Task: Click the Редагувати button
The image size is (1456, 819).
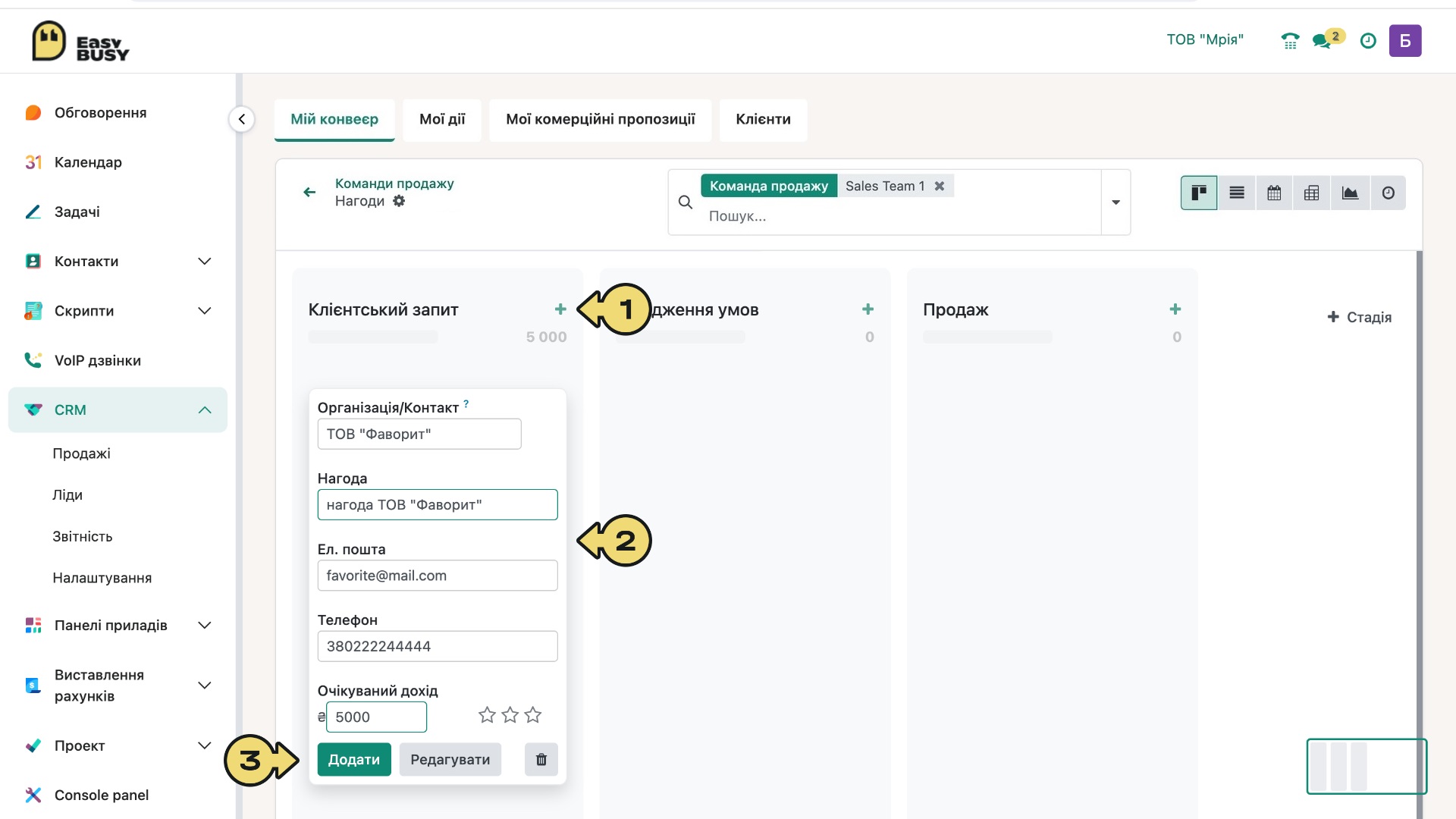Action: [x=450, y=760]
